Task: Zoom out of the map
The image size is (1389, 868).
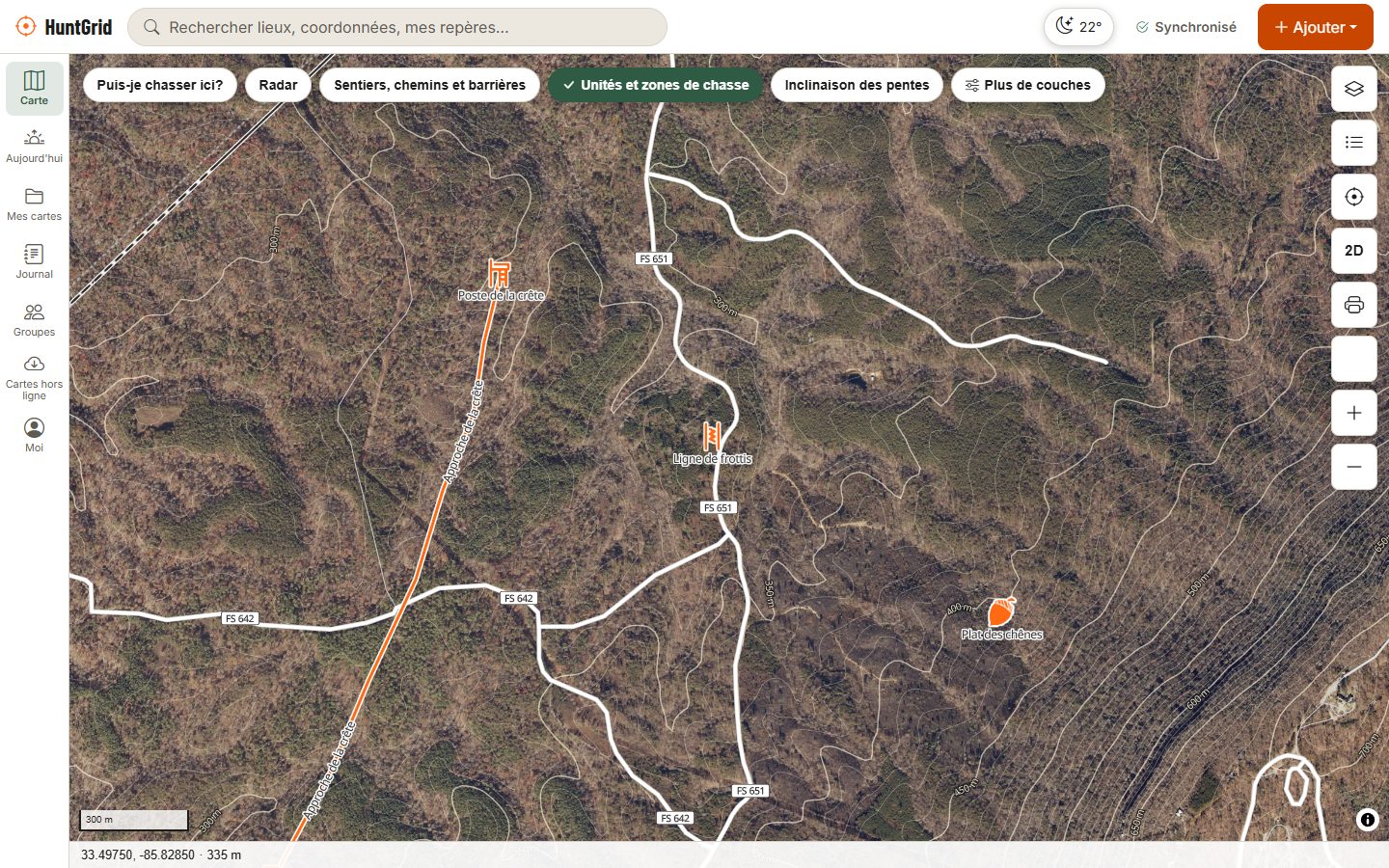Action: pos(1354,467)
